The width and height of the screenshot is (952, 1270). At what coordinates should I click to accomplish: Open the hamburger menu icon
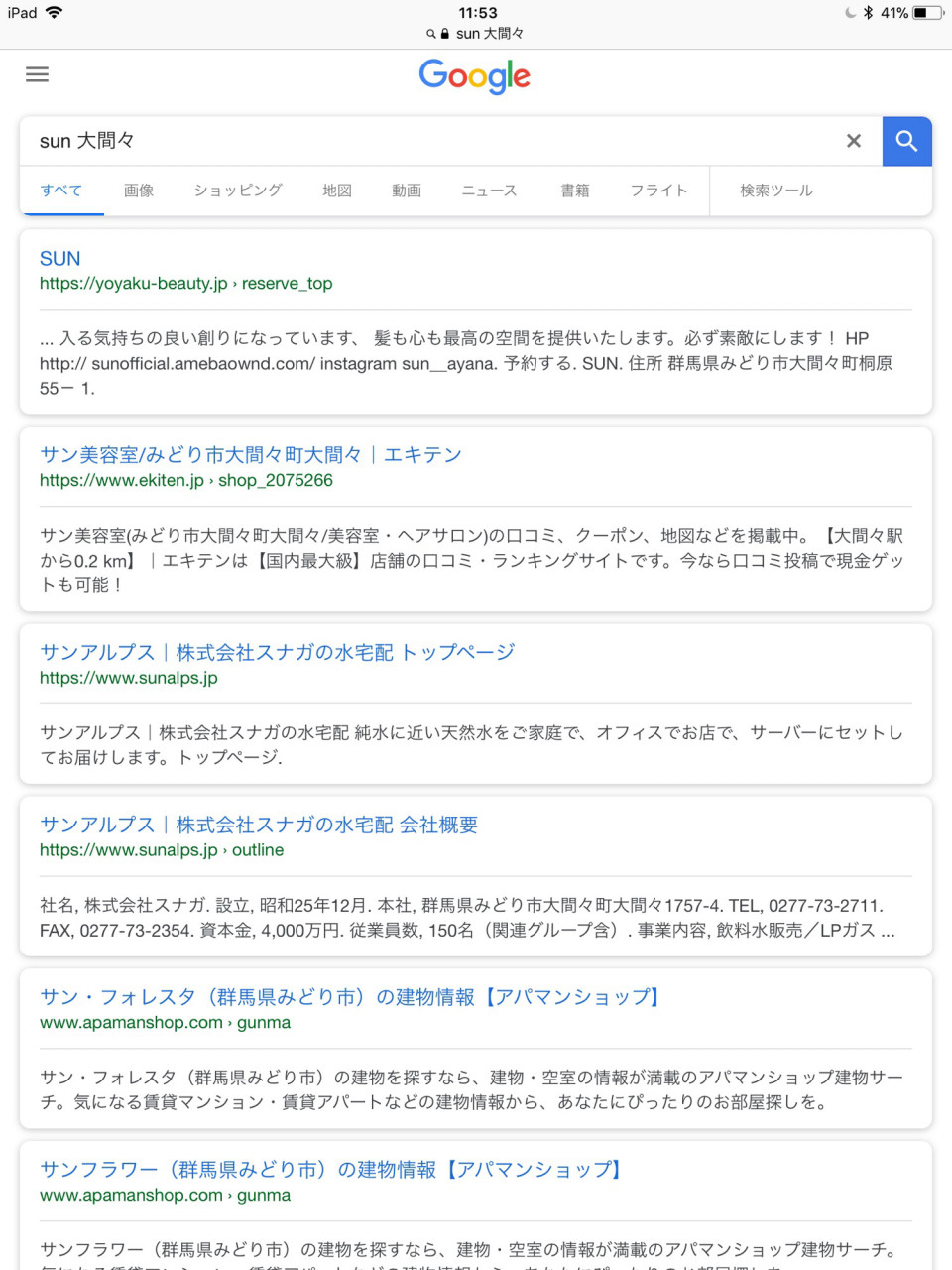(x=37, y=74)
